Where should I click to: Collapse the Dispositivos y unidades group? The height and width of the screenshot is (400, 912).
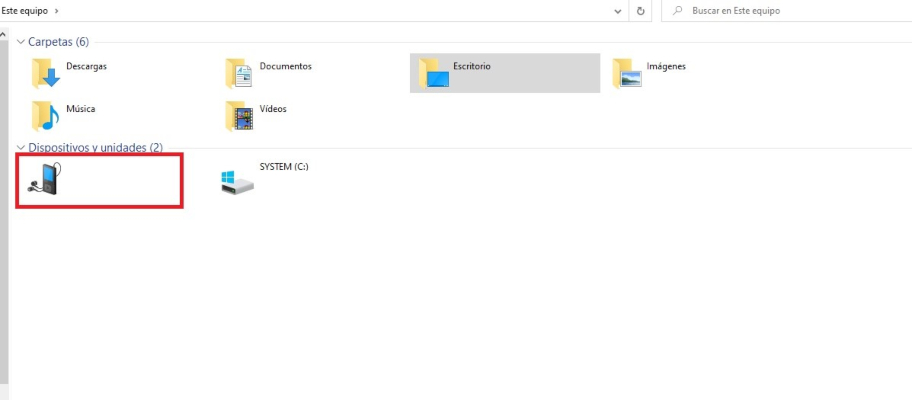pos(21,148)
